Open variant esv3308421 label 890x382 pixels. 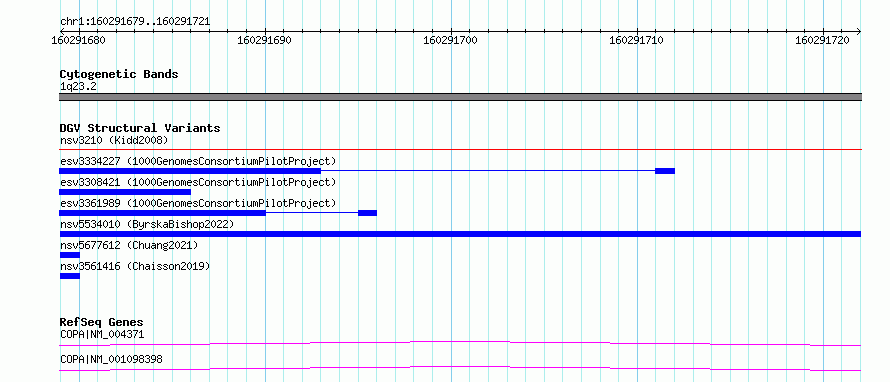198,182
